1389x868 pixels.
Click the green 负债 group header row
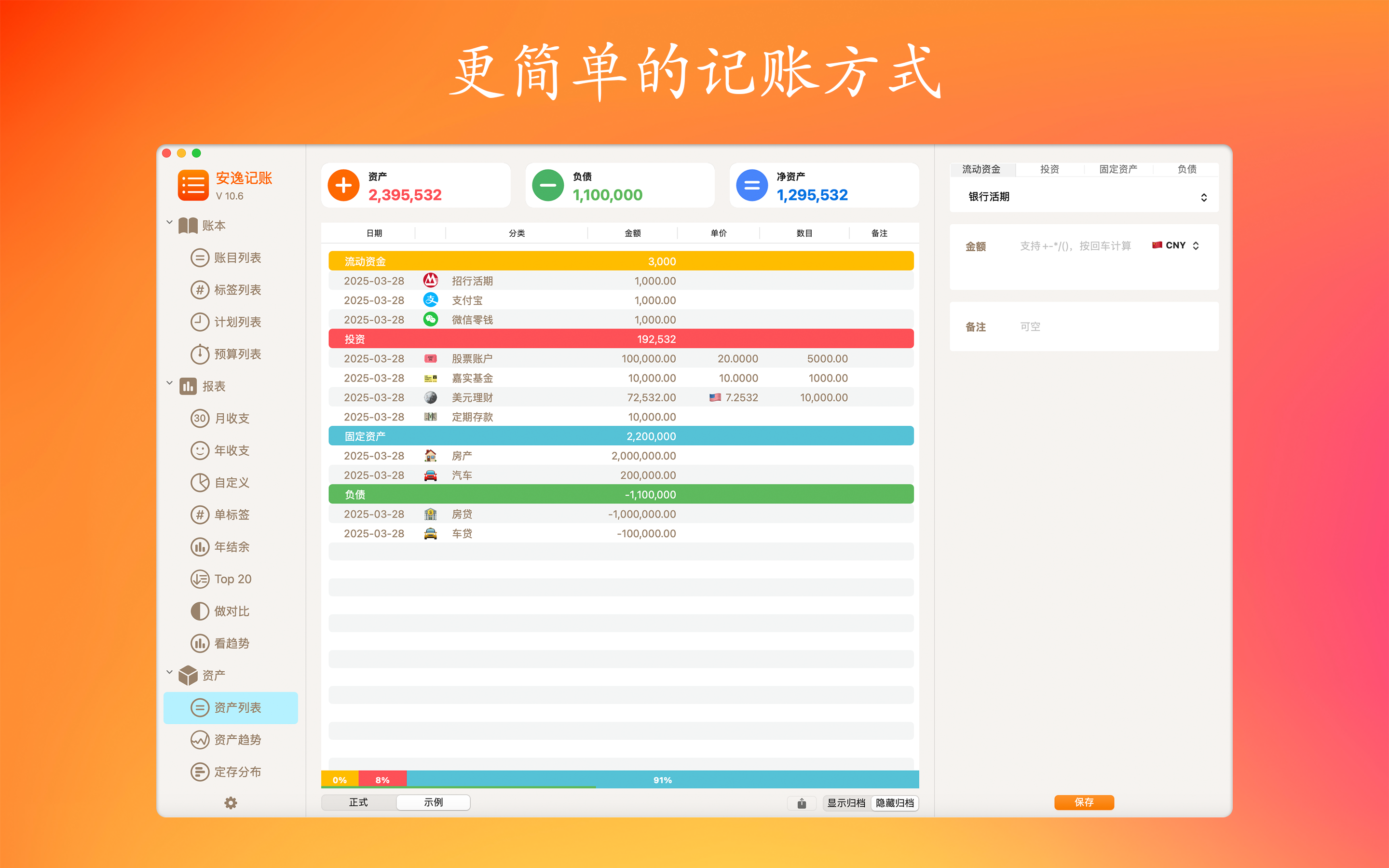click(621, 494)
